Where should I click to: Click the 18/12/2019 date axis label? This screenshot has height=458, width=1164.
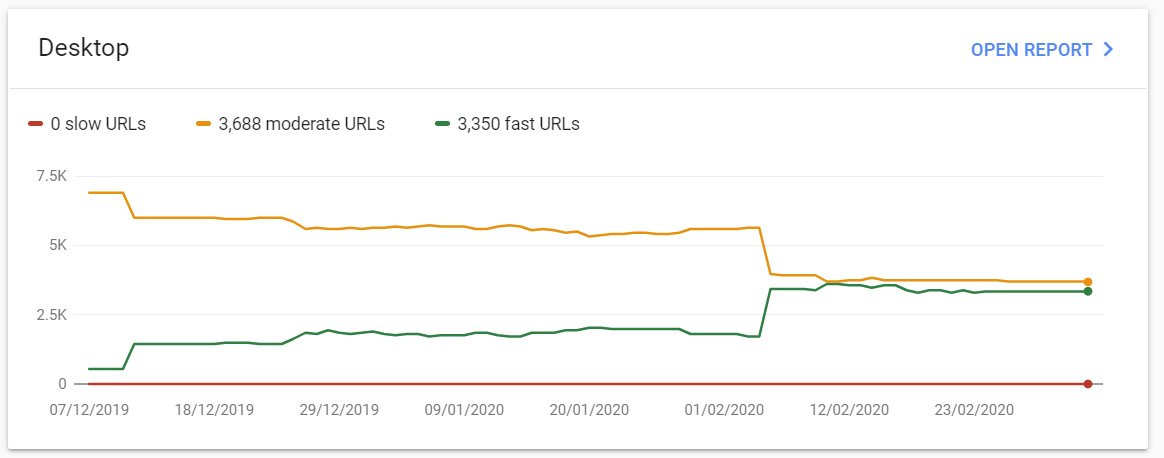[x=214, y=410]
